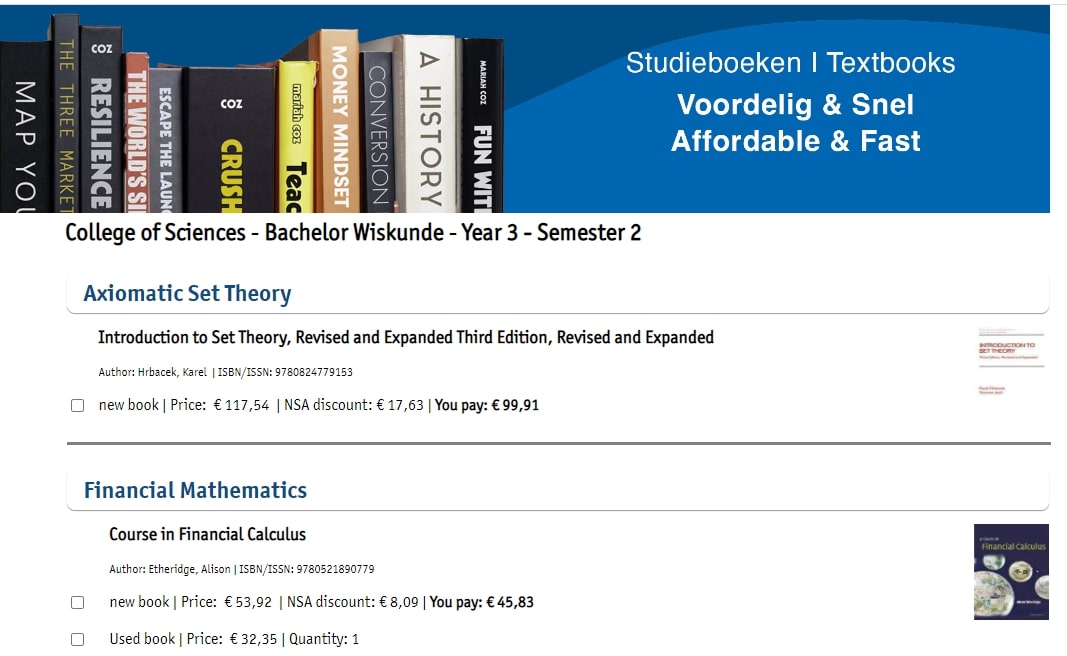Click the Money Mindset book spine in banner

[x=338, y=120]
